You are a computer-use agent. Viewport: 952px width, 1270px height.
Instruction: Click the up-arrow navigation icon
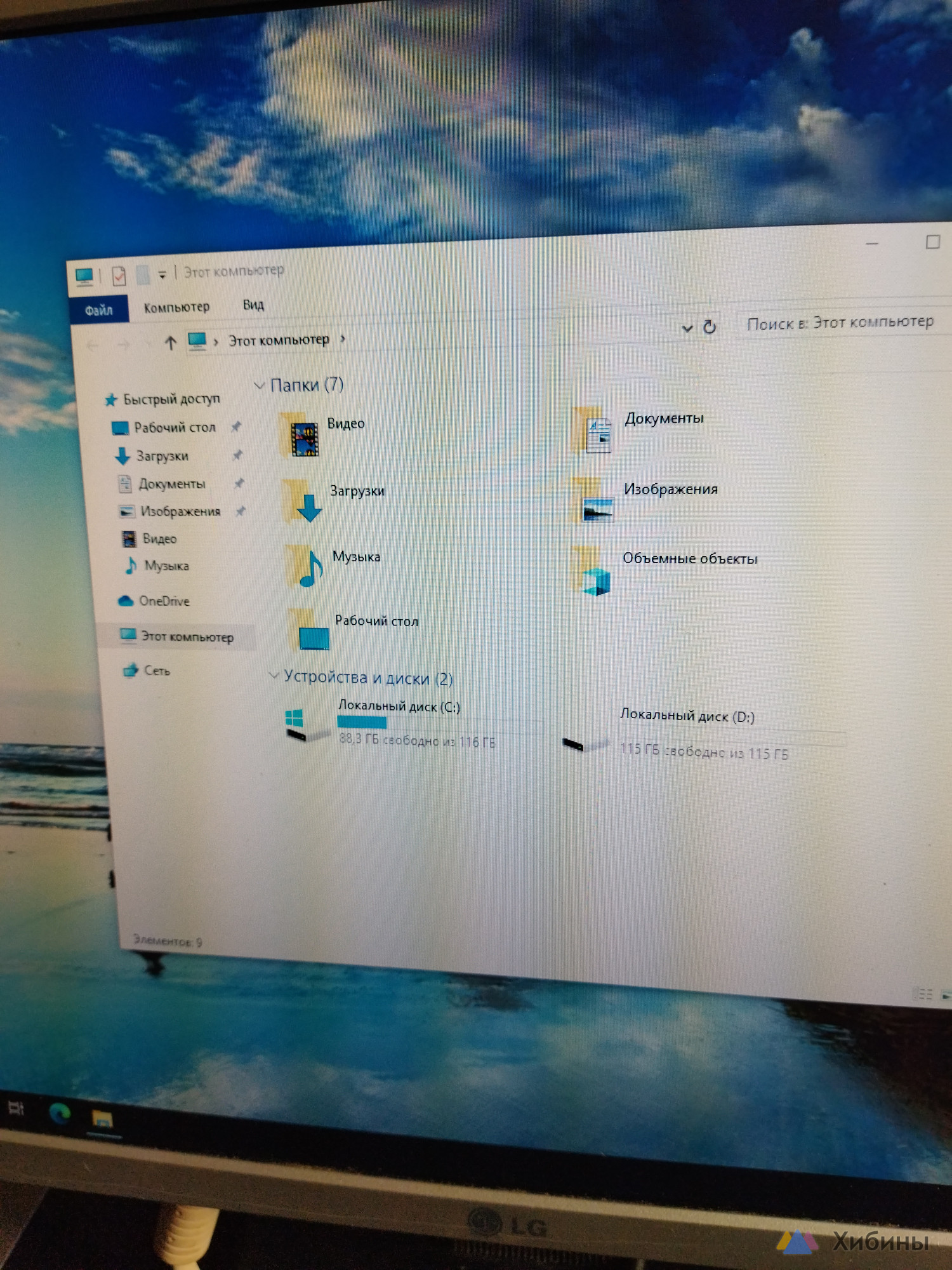[170, 344]
